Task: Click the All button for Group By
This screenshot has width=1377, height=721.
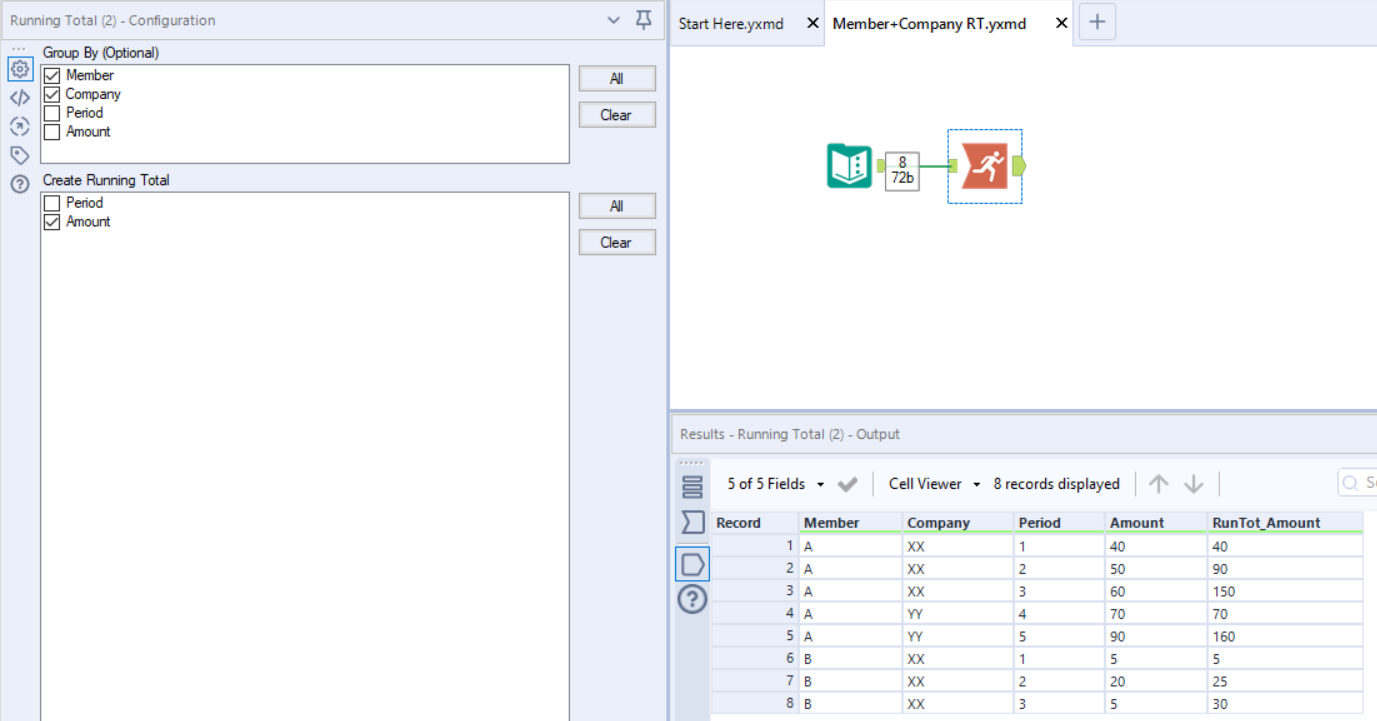Action: coord(616,78)
